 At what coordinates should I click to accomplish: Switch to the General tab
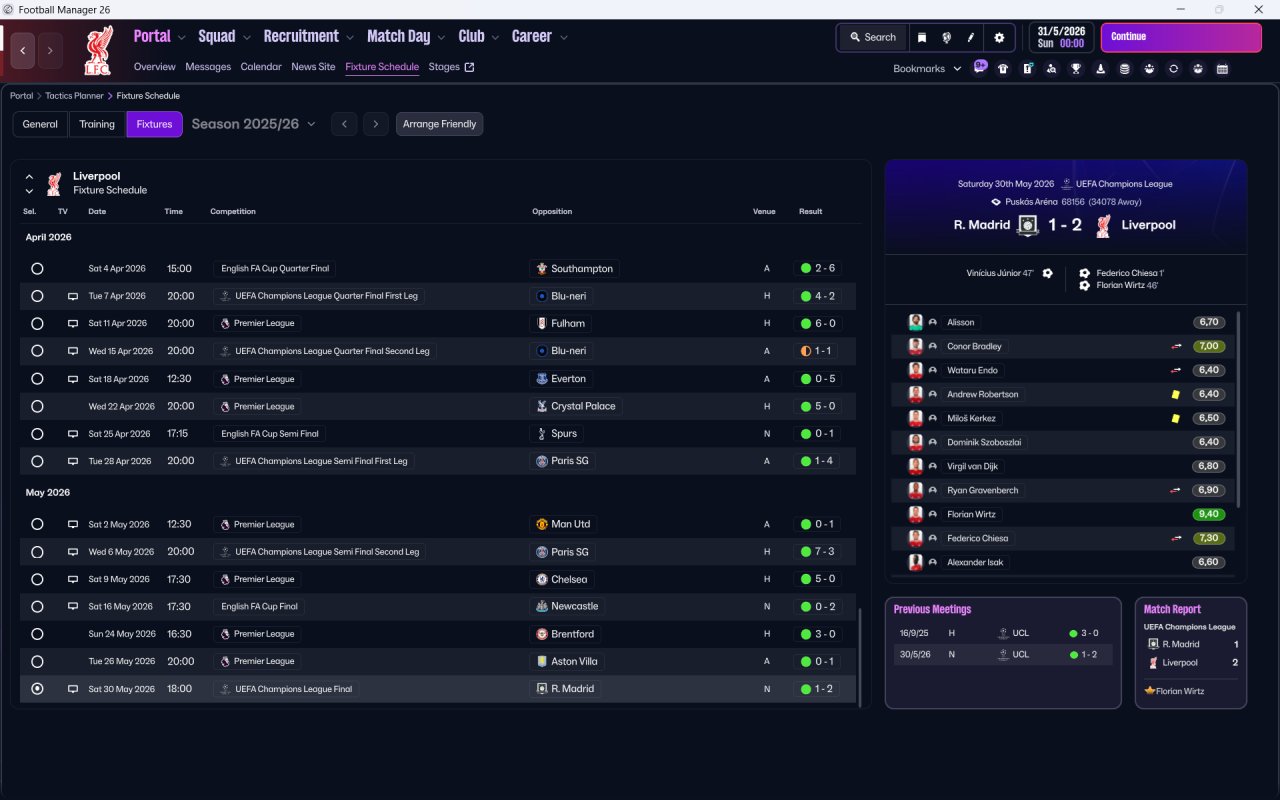pyautogui.click(x=40, y=124)
